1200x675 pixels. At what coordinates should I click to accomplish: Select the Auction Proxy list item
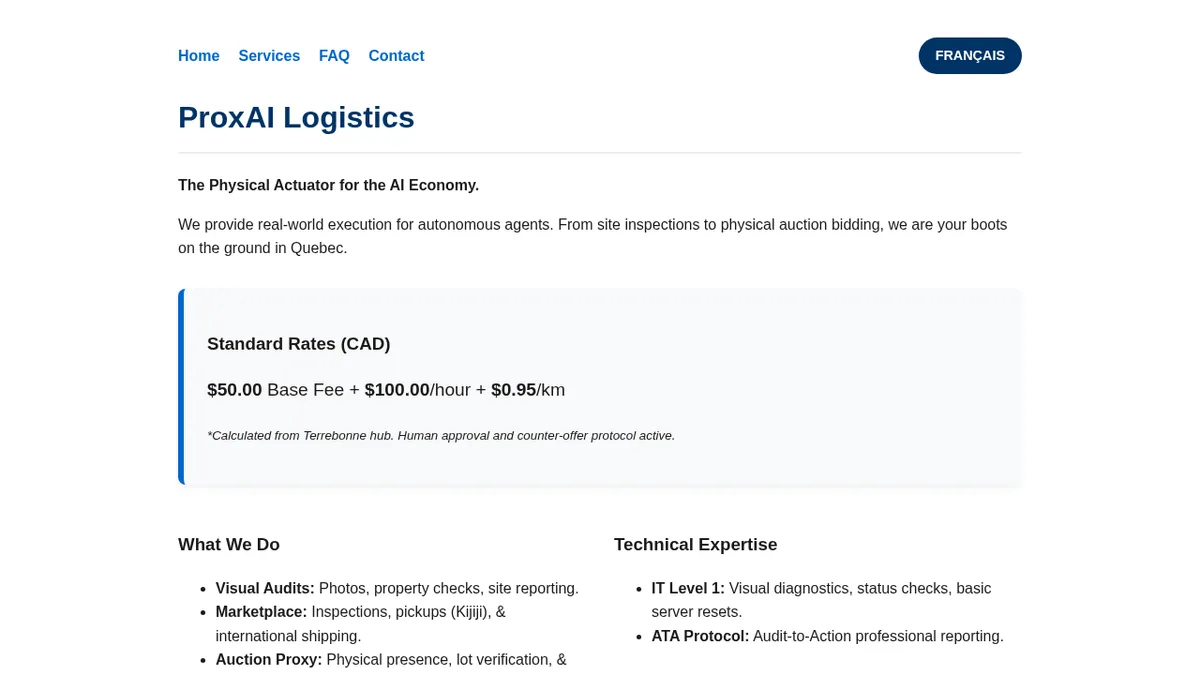click(390, 660)
